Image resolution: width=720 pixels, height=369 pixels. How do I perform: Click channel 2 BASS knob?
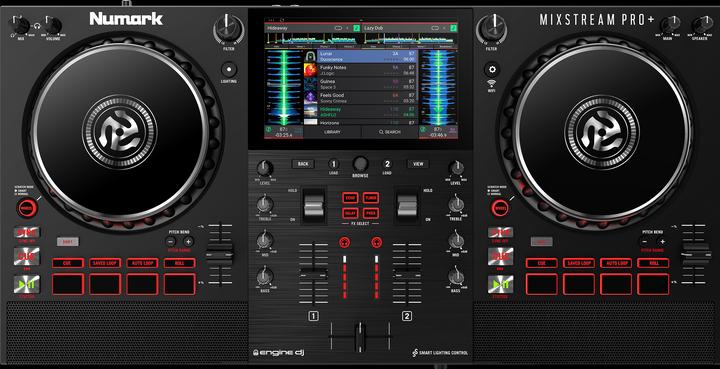[456, 276]
